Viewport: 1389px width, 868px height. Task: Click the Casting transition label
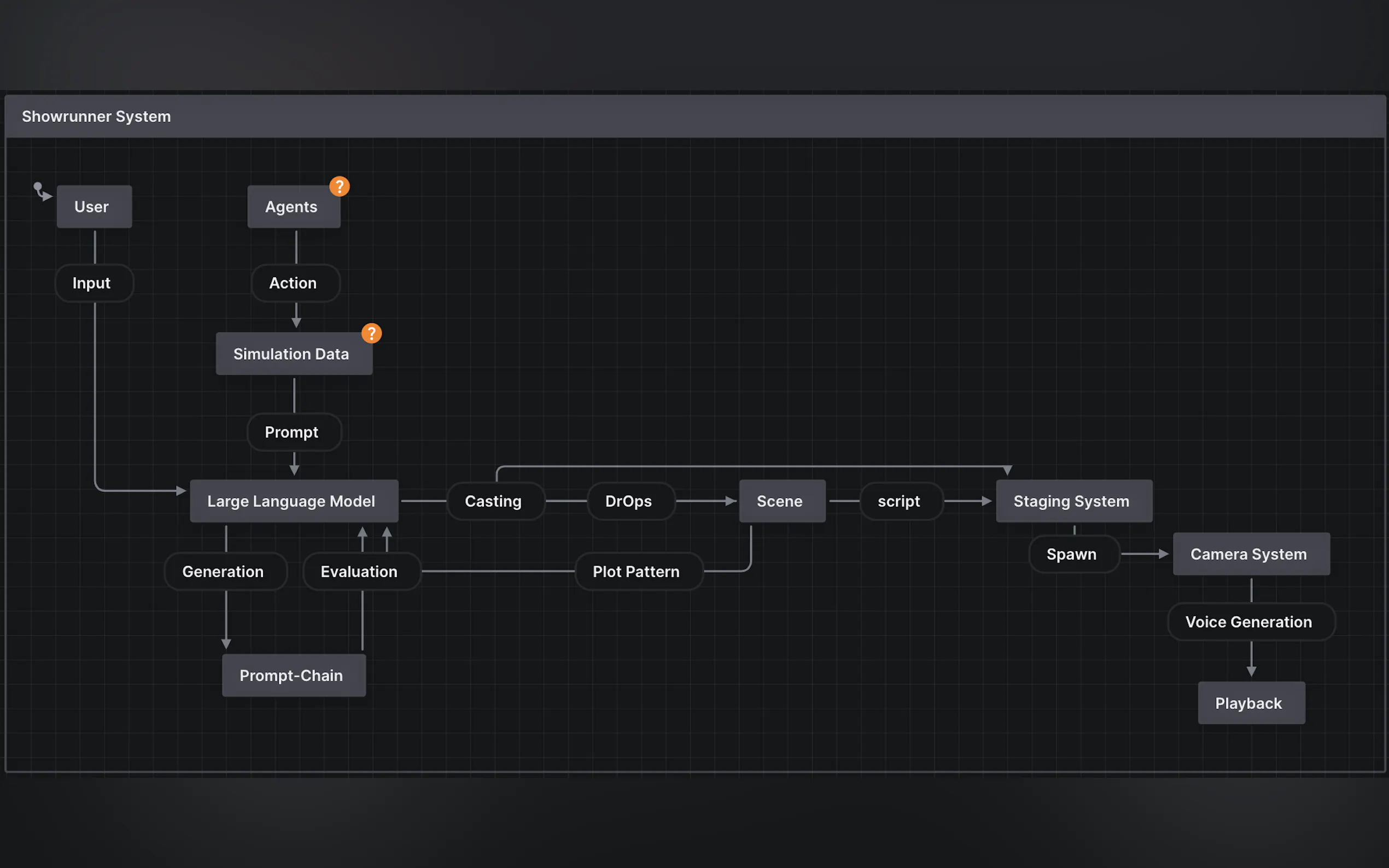495,501
